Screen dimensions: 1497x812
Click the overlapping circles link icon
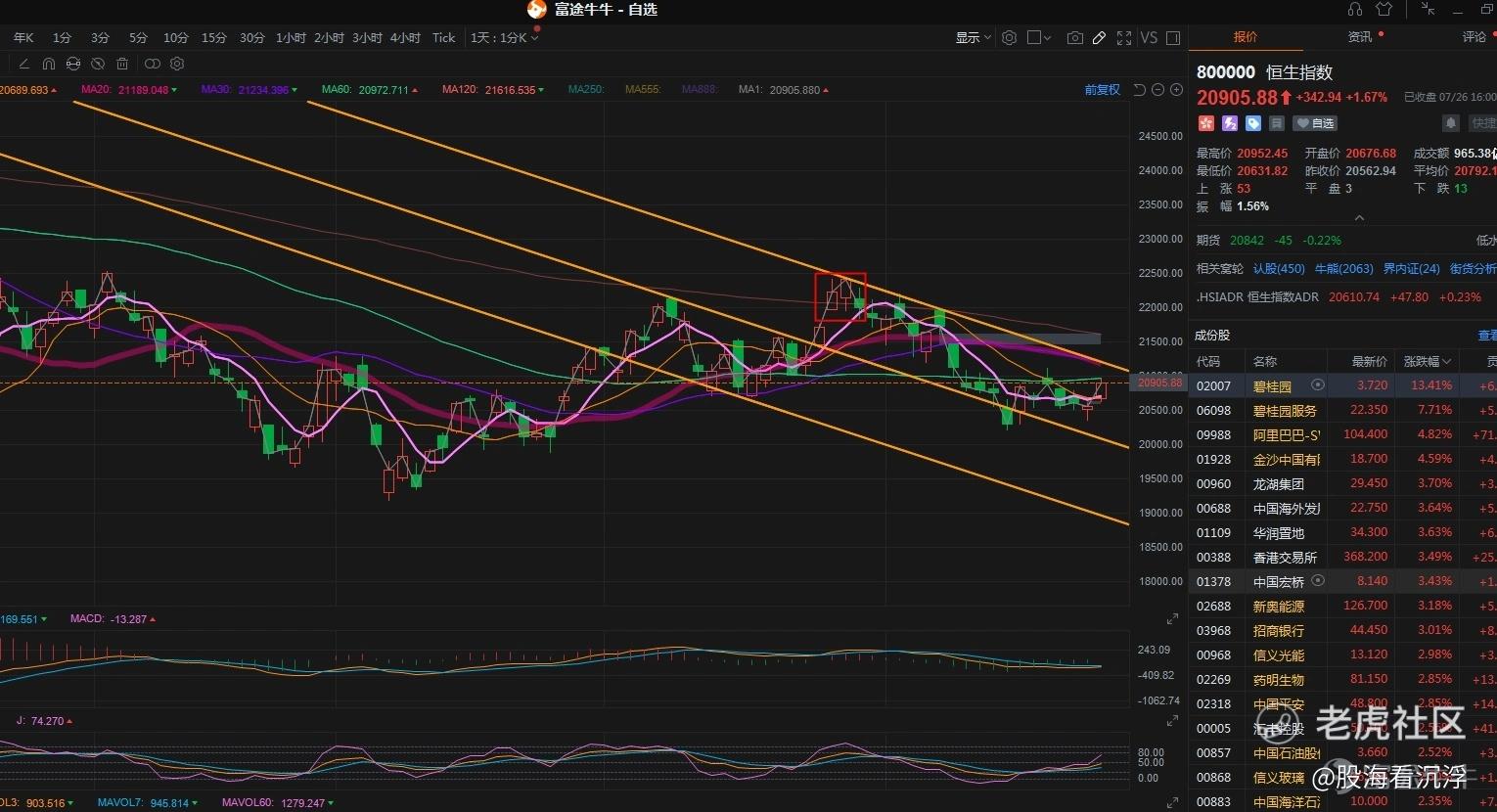click(x=153, y=64)
